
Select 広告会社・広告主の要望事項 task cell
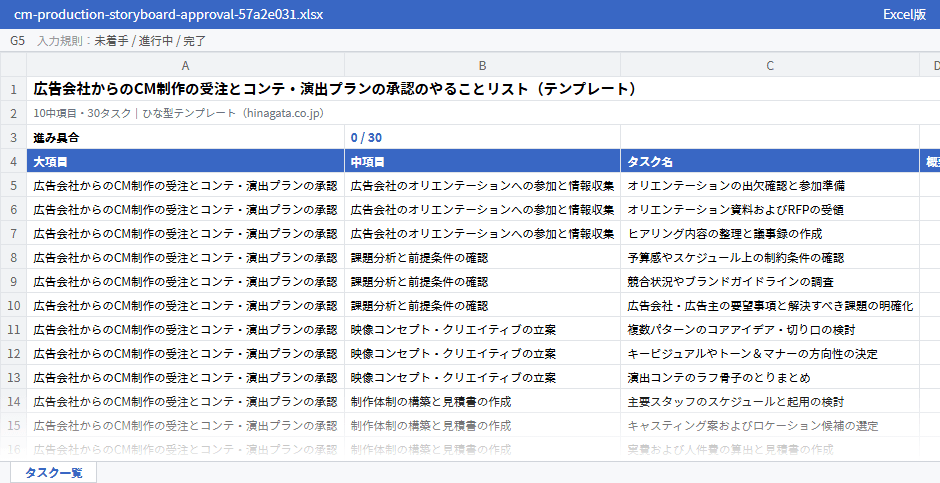770,305
